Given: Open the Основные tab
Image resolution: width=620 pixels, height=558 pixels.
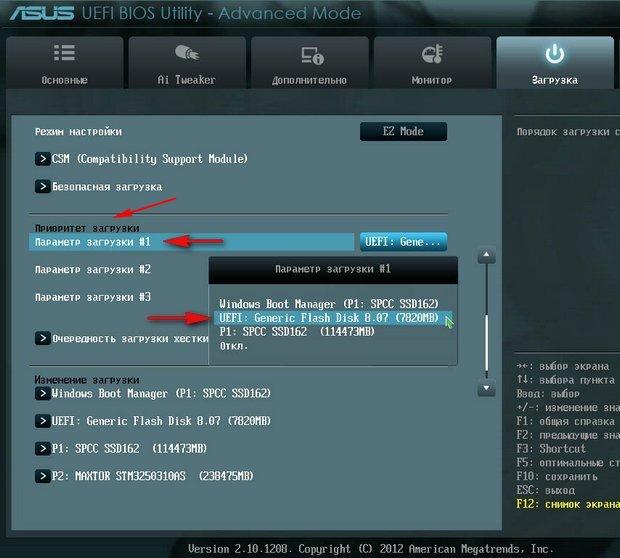Looking at the screenshot, I should click(x=64, y=62).
